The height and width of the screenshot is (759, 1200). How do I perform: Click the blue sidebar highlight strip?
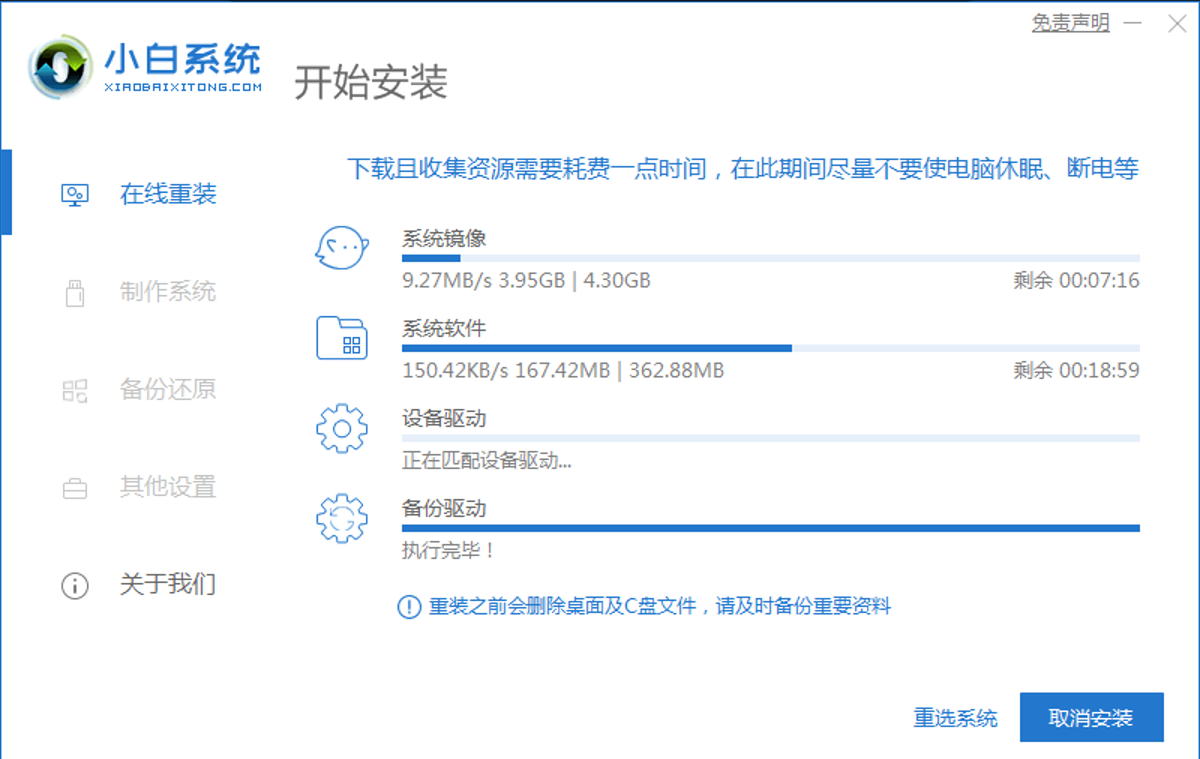click(6, 190)
